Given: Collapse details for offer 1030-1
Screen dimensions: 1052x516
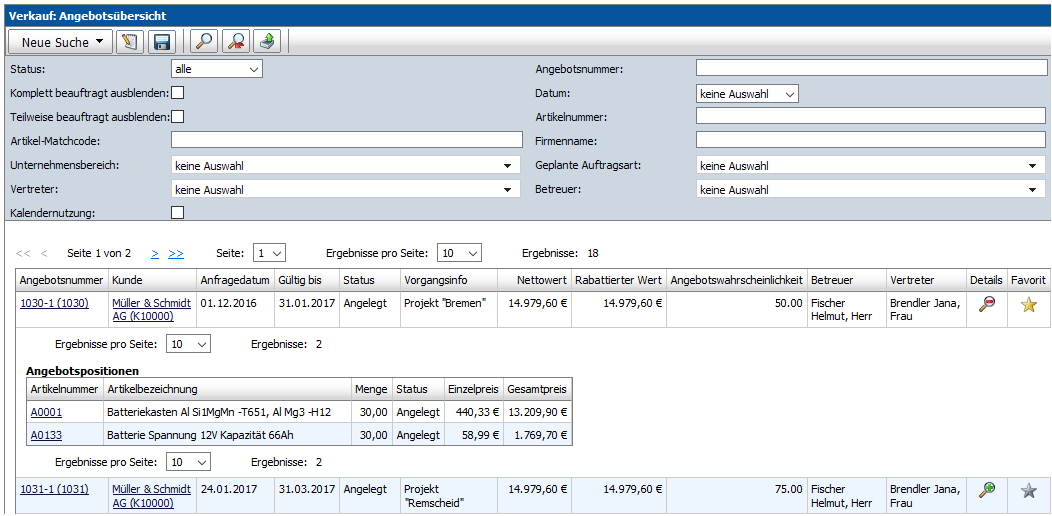Looking at the screenshot, I should pos(986,305).
